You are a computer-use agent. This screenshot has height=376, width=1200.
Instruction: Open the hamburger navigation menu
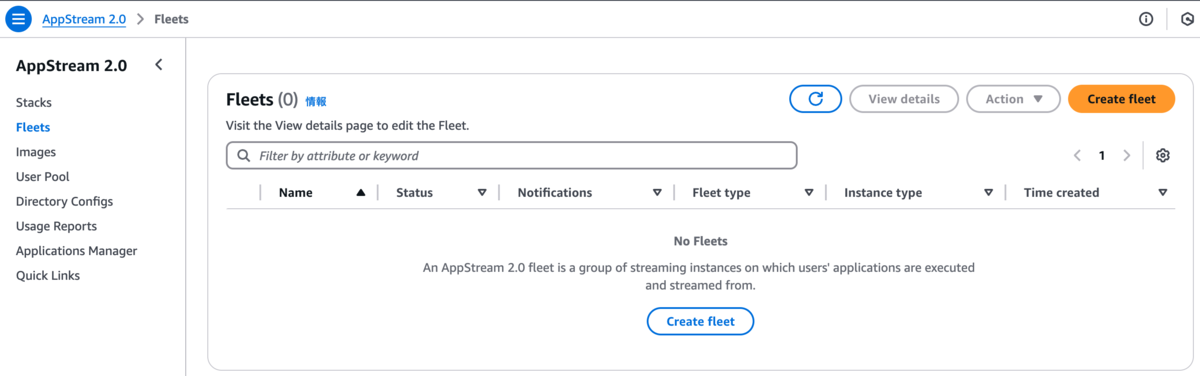[x=19, y=19]
